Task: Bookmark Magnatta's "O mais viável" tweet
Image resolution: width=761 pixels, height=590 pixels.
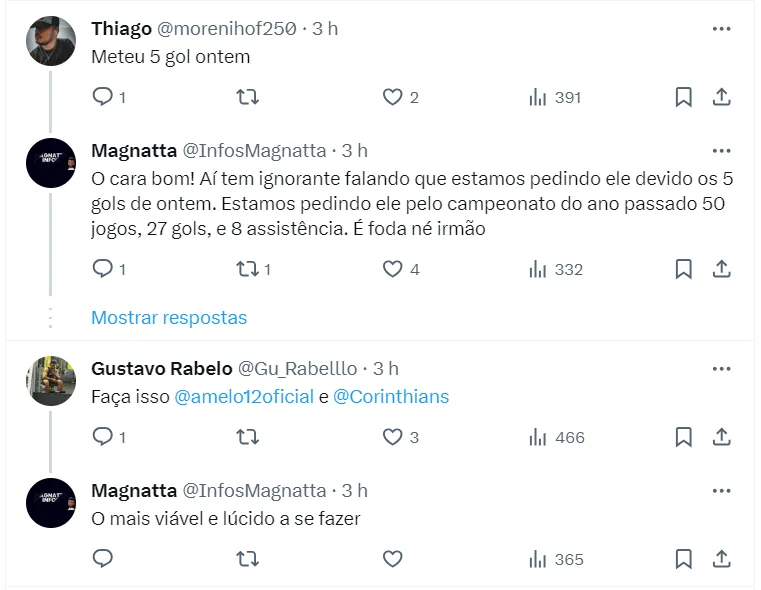Action: coord(684,559)
